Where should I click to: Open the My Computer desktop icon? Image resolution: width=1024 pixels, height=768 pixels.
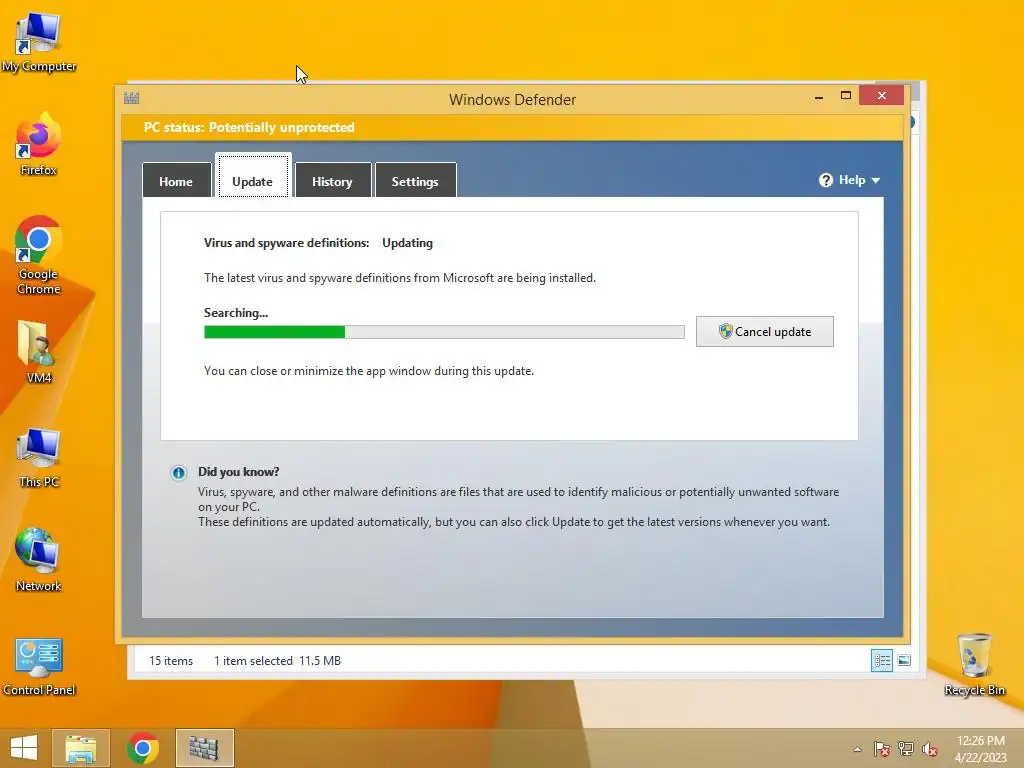point(38,40)
